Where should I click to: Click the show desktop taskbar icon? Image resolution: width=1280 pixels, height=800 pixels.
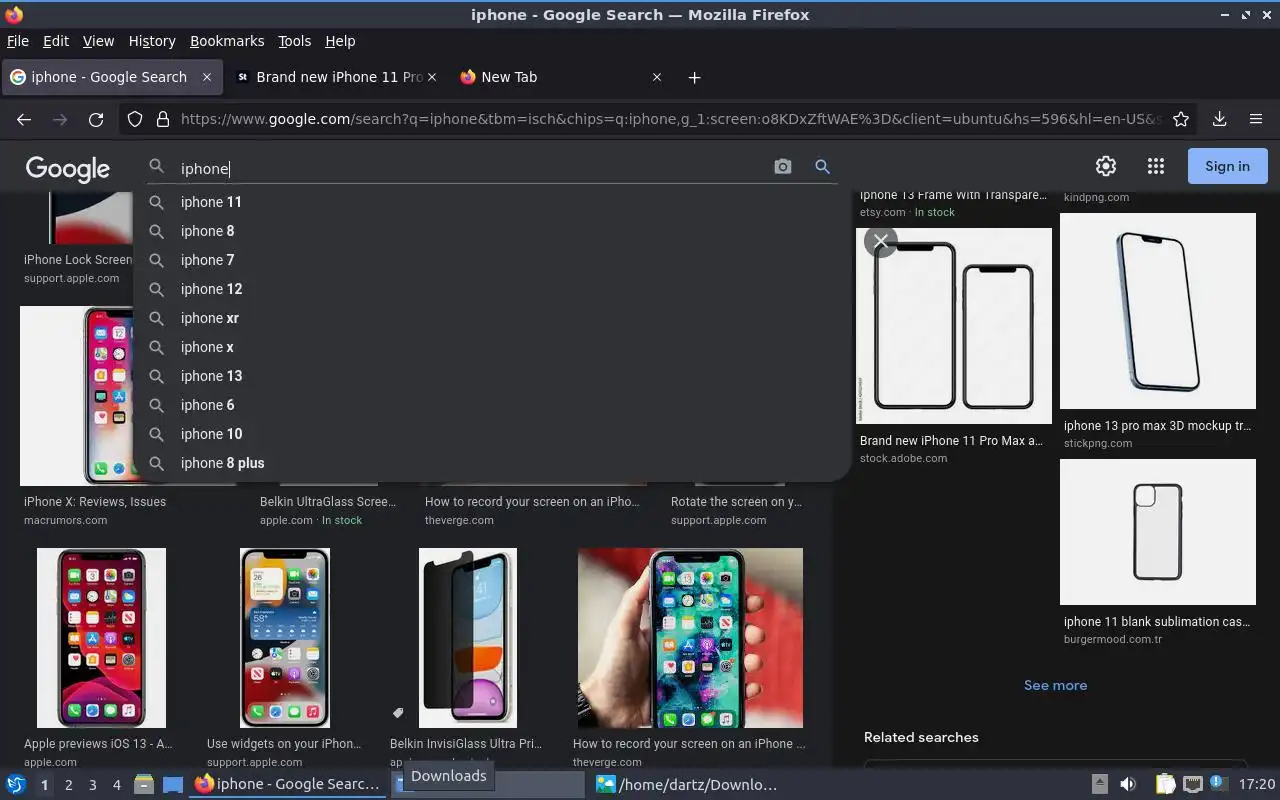coord(173,785)
